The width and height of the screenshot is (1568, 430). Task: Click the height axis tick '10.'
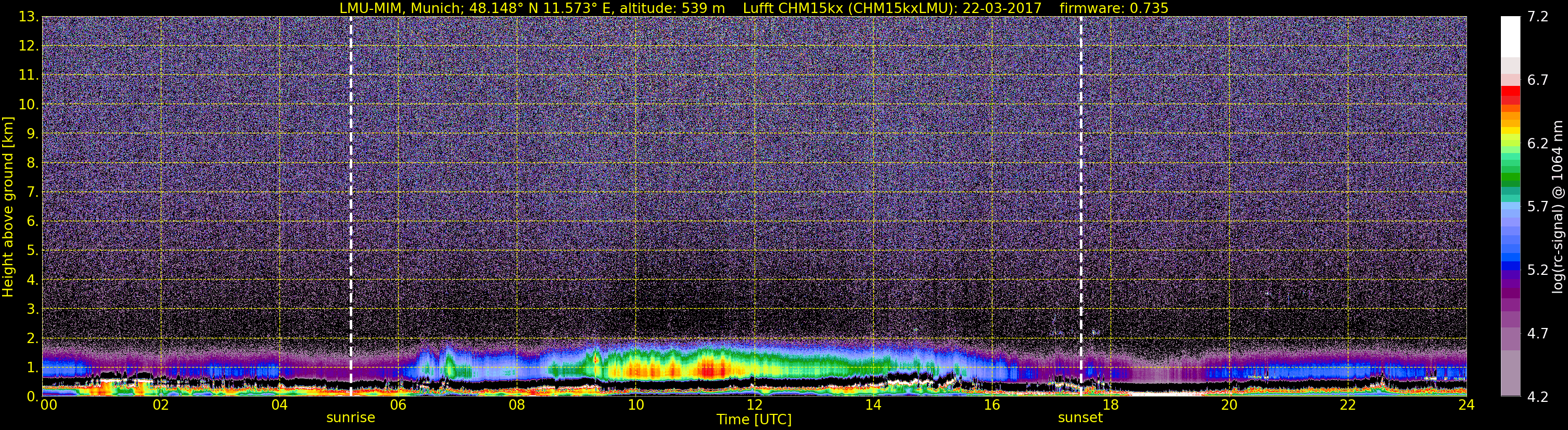[29, 104]
